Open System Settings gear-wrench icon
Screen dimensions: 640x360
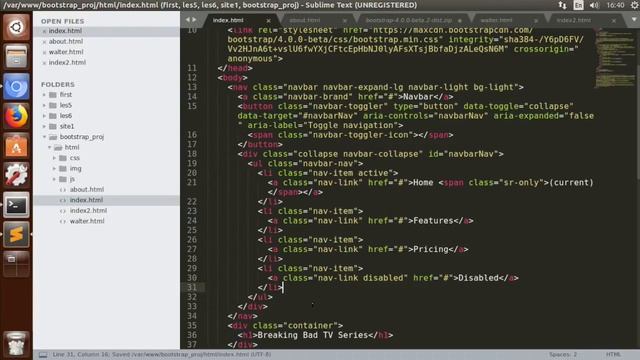tap(16, 176)
